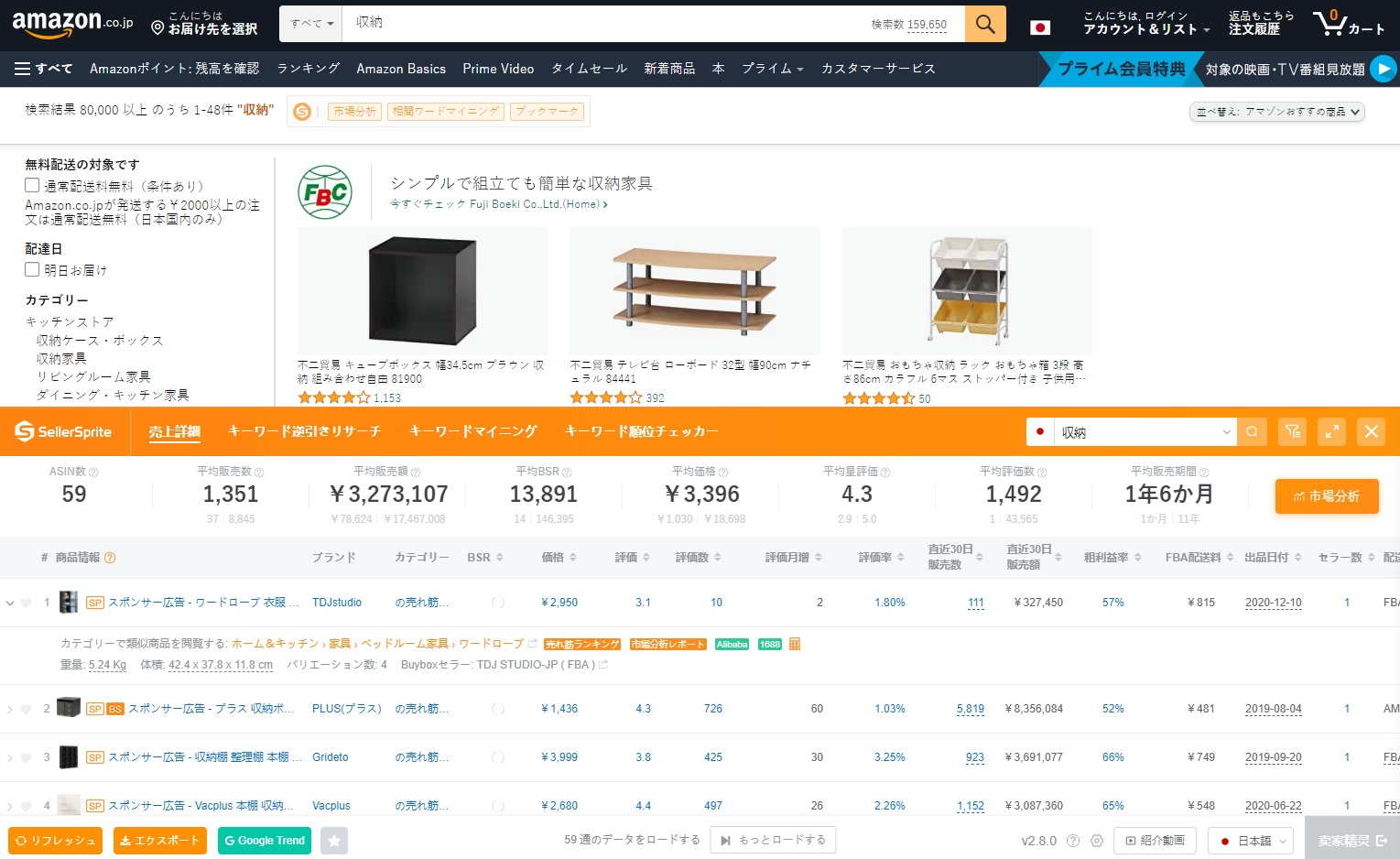Open the Google Trend button
Screen dimensions: 1400x859
tap(265, 841)
